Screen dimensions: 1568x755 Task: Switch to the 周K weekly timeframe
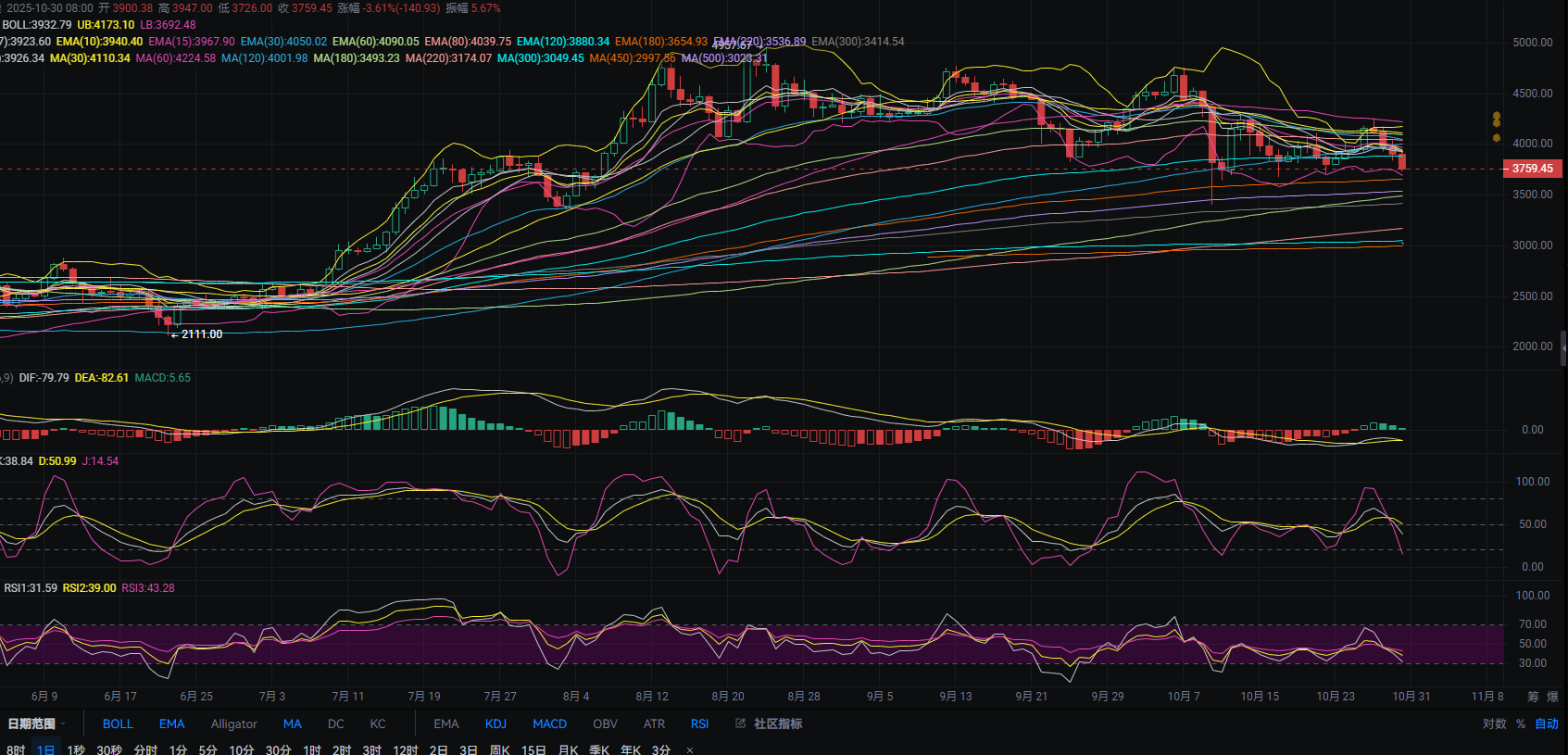click(x=499, y=749)
